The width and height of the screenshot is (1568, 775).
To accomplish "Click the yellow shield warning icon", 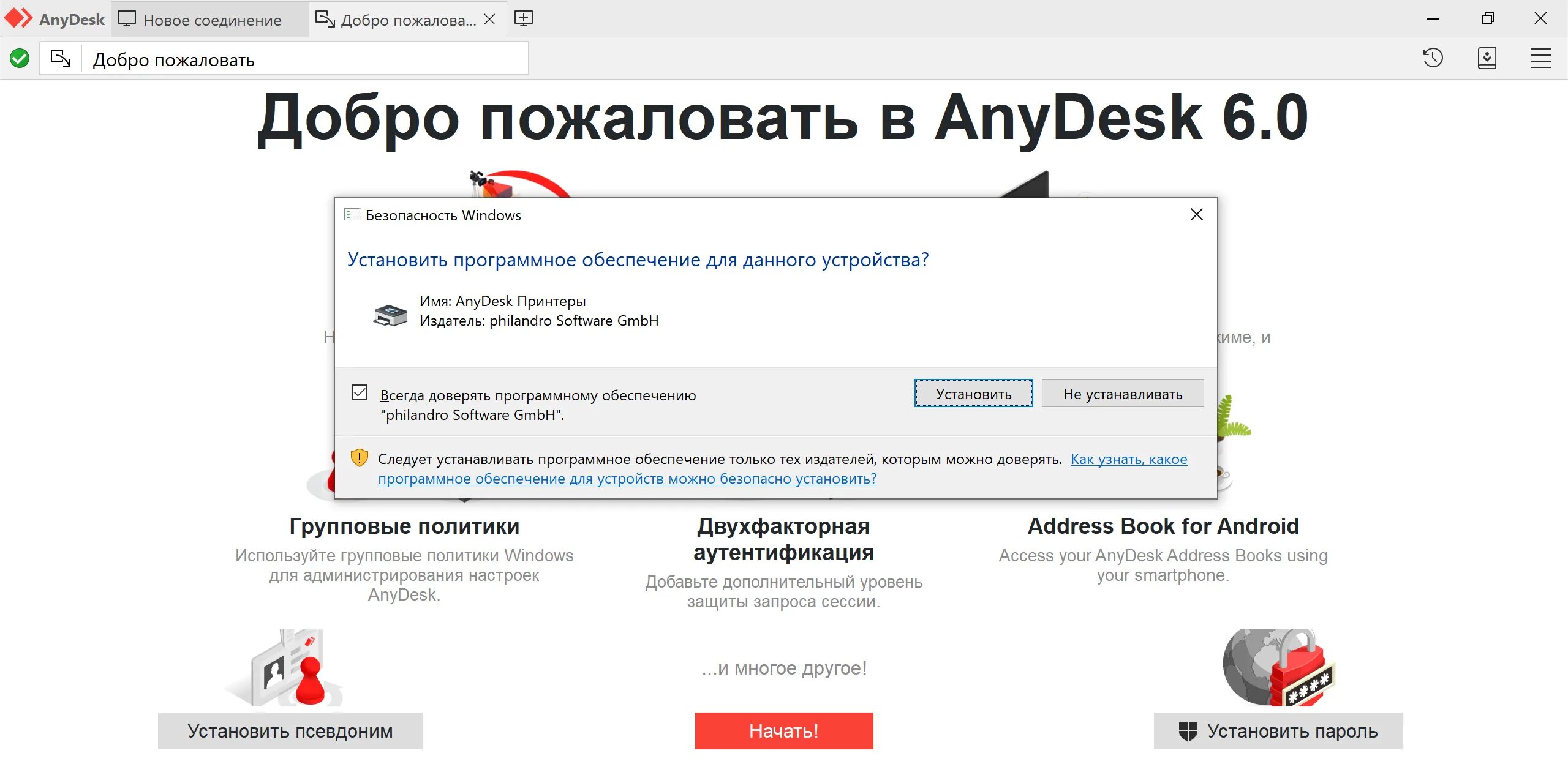I will coord(359,458).
